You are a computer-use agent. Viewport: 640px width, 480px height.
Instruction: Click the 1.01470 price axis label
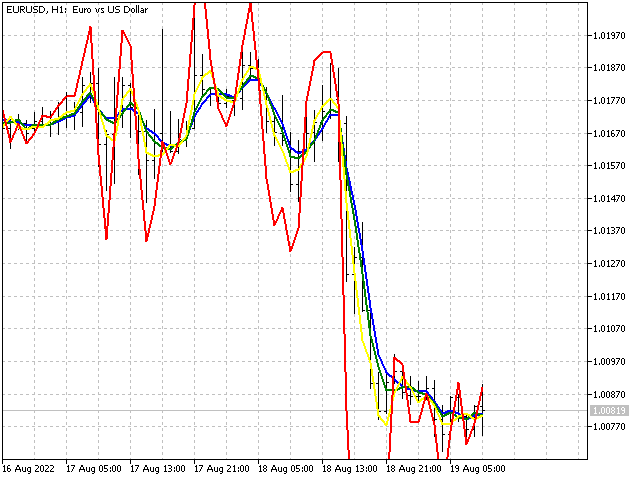tap(609, 199)
